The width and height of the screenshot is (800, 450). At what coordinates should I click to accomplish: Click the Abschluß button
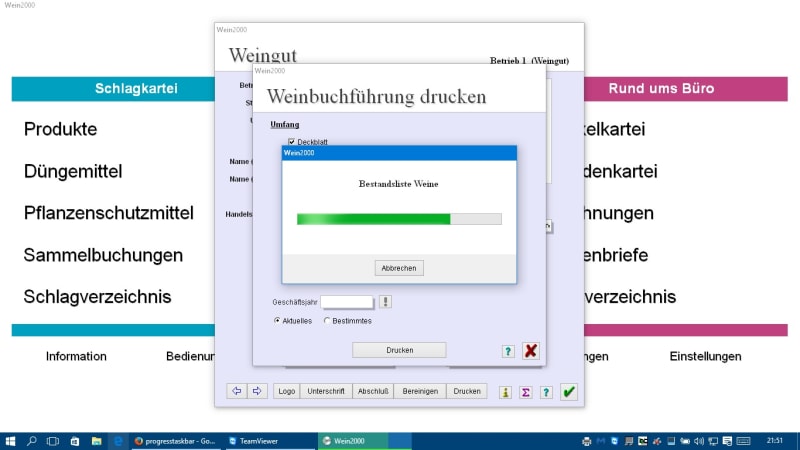click(x=373, y=391)
